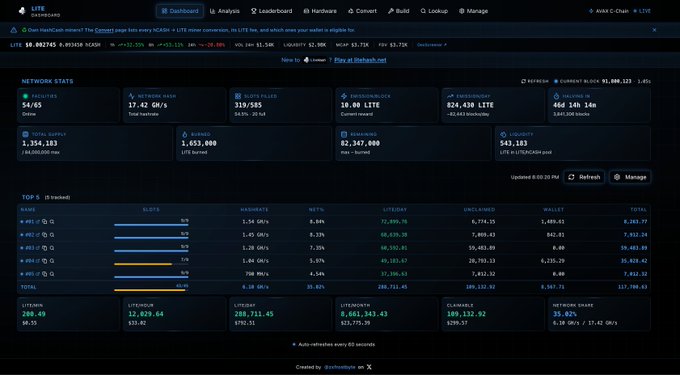The image size is (680, 375).
Task: Go to the Leaderboard tab
Action: [x=271, y=11]
